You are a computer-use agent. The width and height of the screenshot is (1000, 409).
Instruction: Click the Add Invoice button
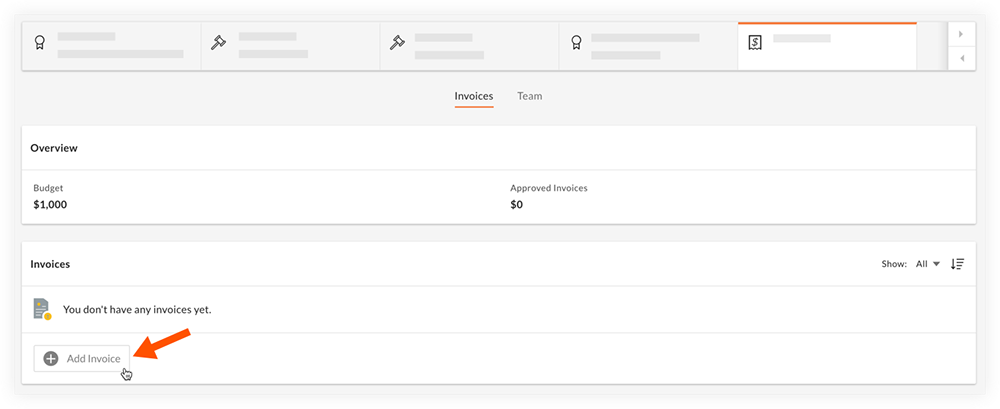coord(82,359)
